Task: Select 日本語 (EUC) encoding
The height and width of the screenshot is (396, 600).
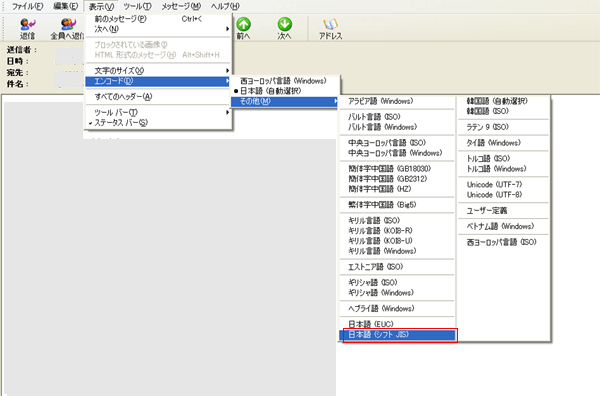Action: pyautogui.click(x=397, y=324)
